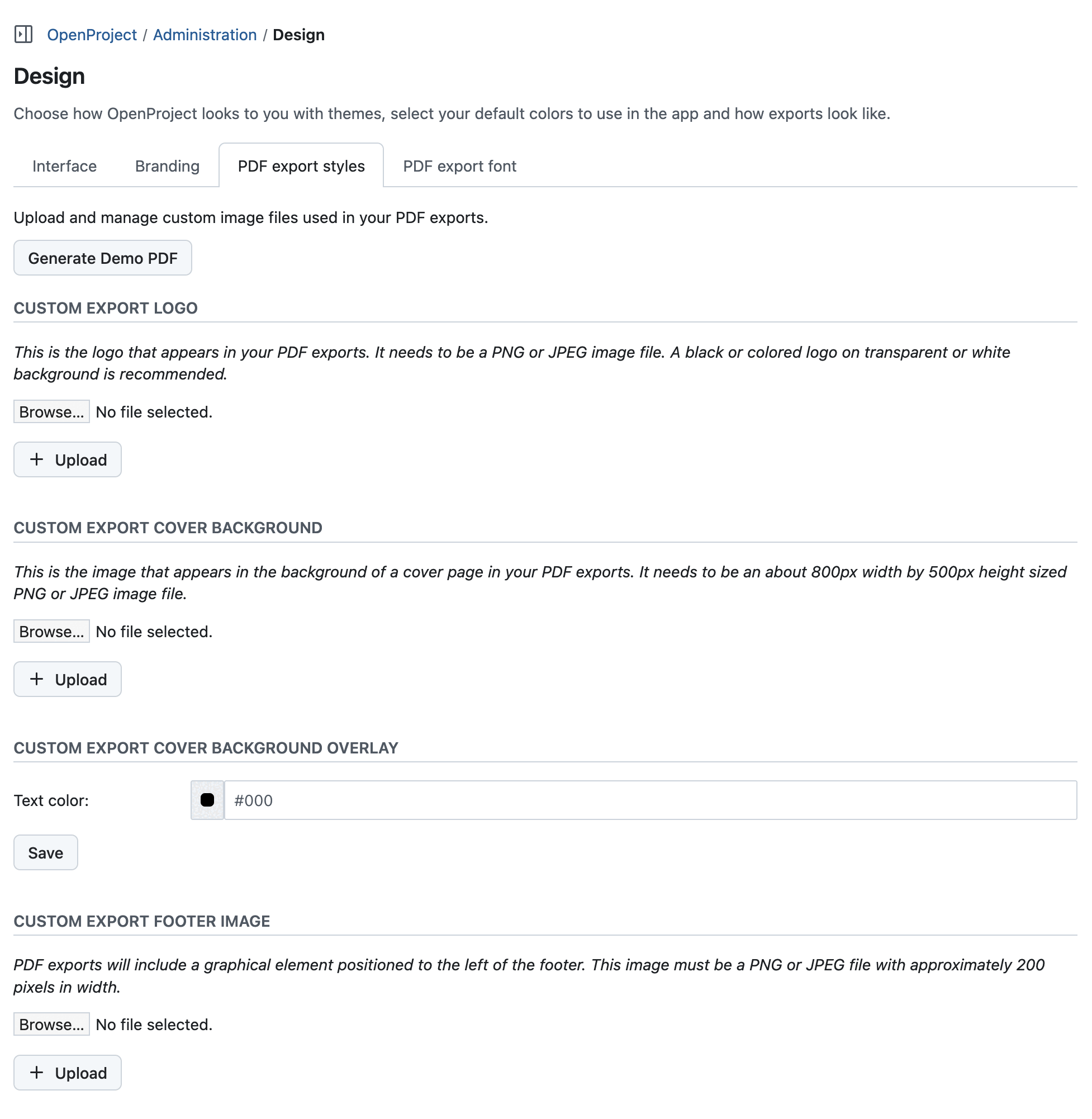Open the OpenProject breadcrumb link
1092x1119 pixels.
coord(92,35)
